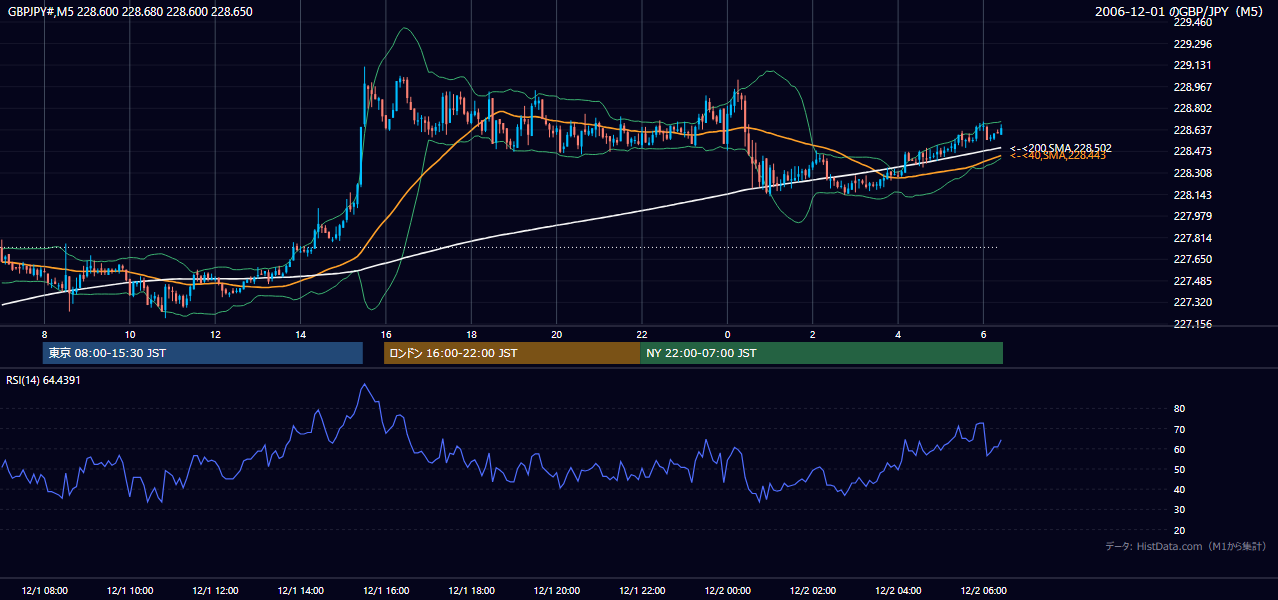Click the 12/2 06:00 date label
Image resolution: width=1278 pixels, height=600 pixels.
(x=984, y=591)
